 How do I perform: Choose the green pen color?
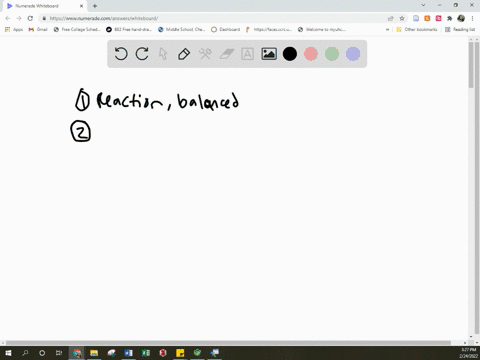[332, 54]
